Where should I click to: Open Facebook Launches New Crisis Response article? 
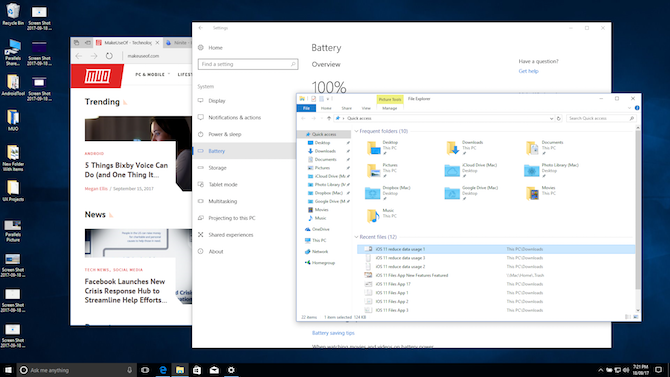pos(126,291)
